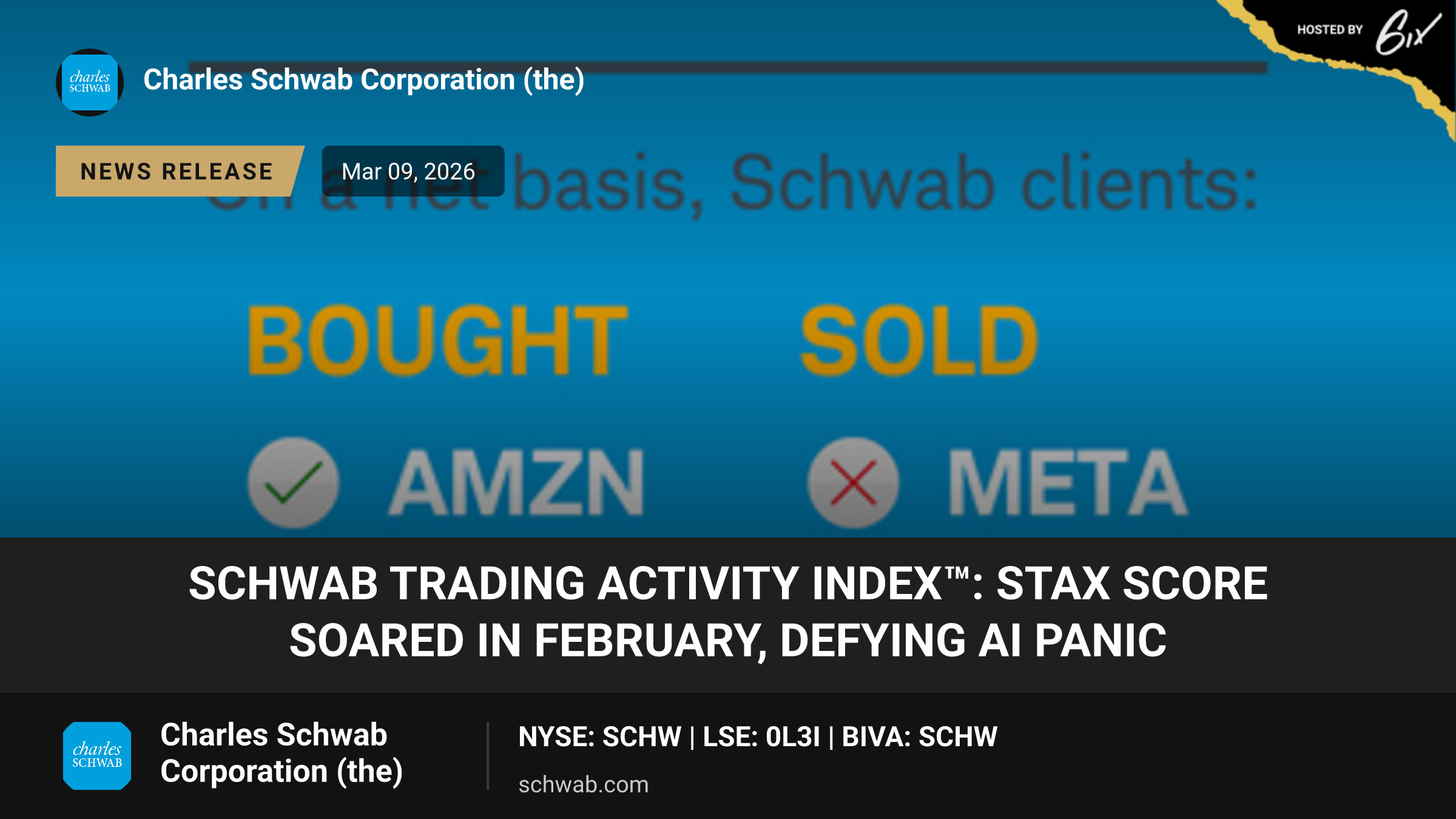Click the META ticker label
The width and height of the screenshot is (1456, 819).
click(x=1068, y=483)
